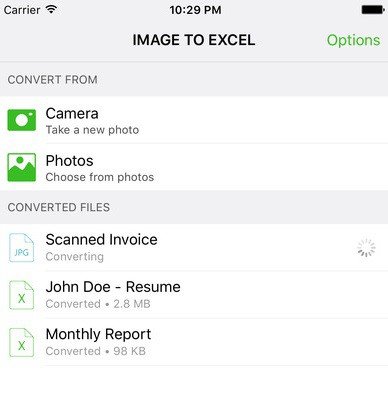The height and width of the screenshot is (396, 388).
Task: Tap the green Photos picture icon
Action: pyautogui.click(x=22, y=167)
